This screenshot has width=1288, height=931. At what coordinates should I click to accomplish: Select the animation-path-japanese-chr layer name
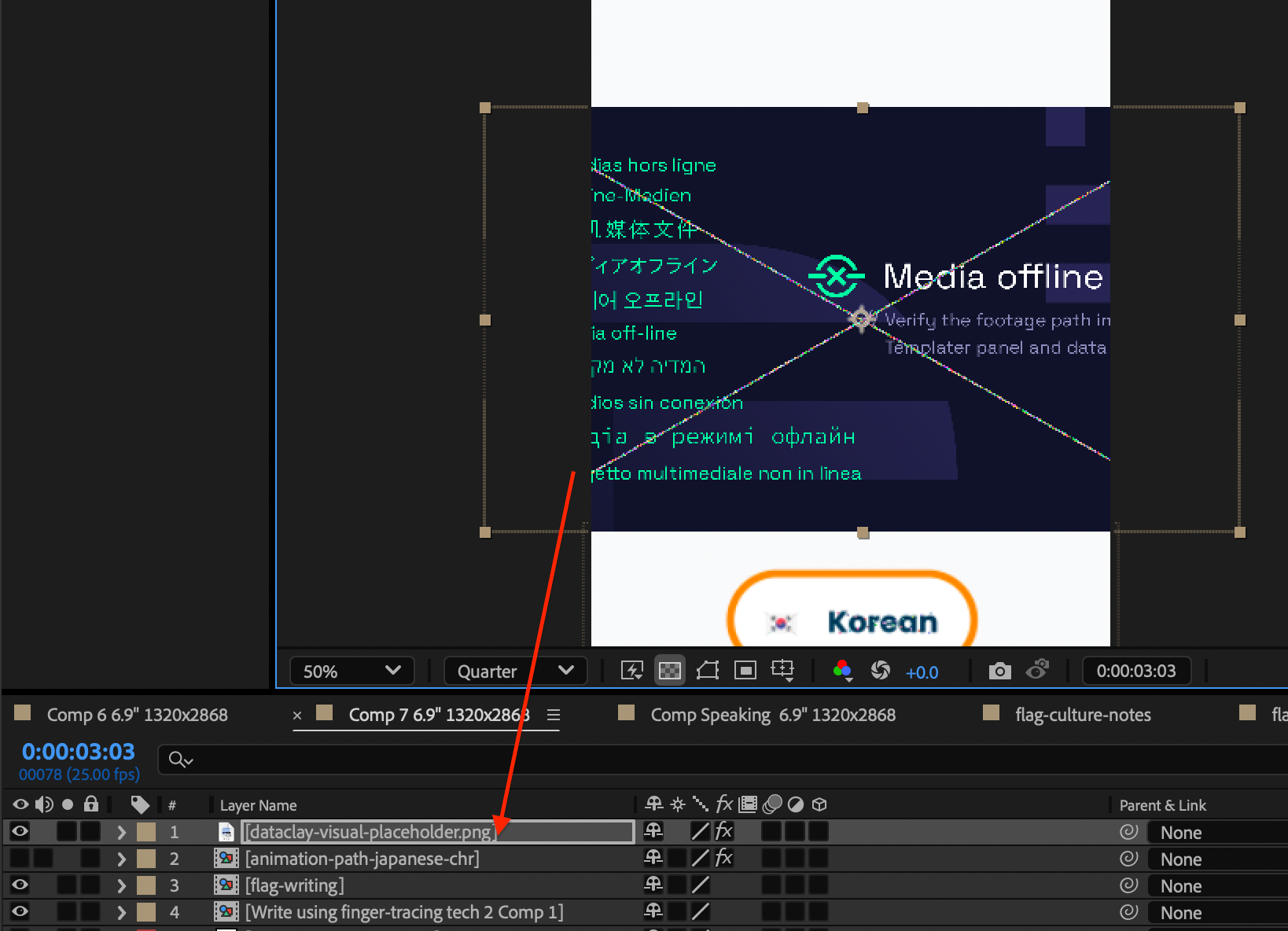click(x=362, y=859)
